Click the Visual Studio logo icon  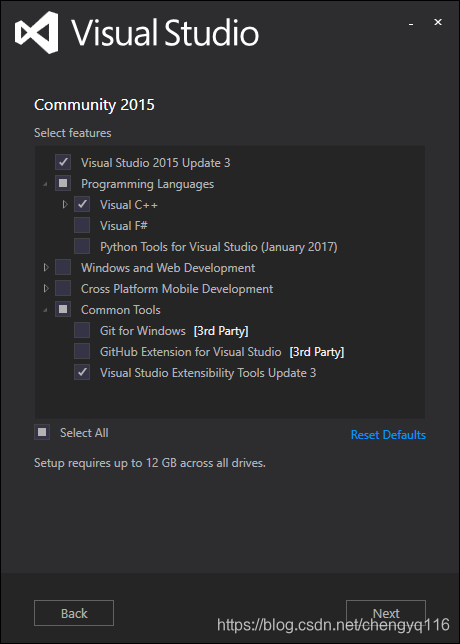(36, 32)
